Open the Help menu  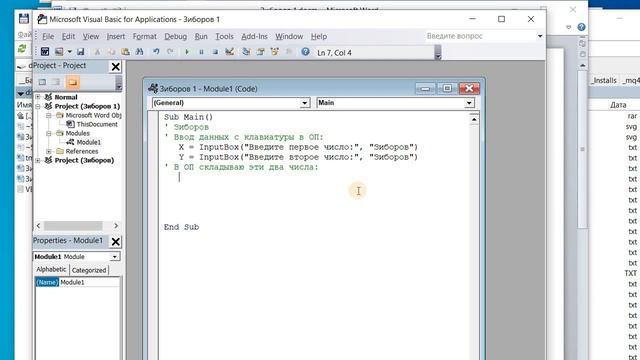click(319, 36)
